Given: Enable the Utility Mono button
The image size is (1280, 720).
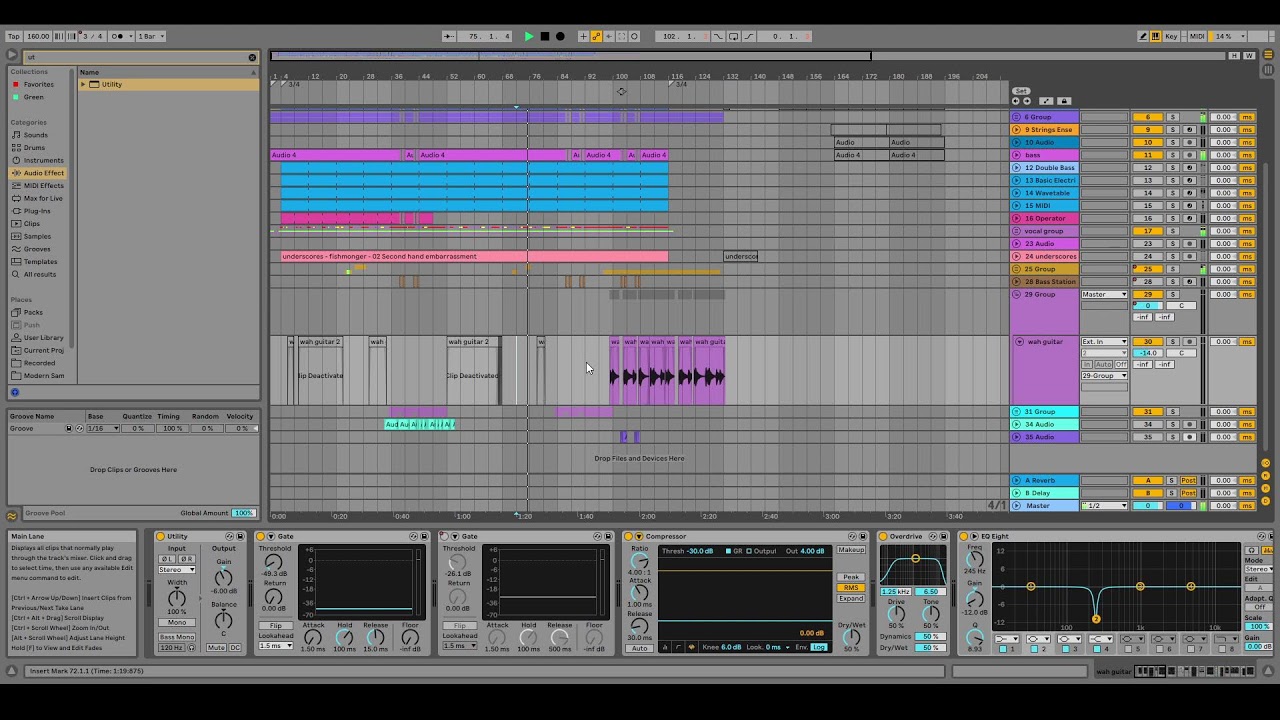Looking at the screenshot, I should (177, 622).
